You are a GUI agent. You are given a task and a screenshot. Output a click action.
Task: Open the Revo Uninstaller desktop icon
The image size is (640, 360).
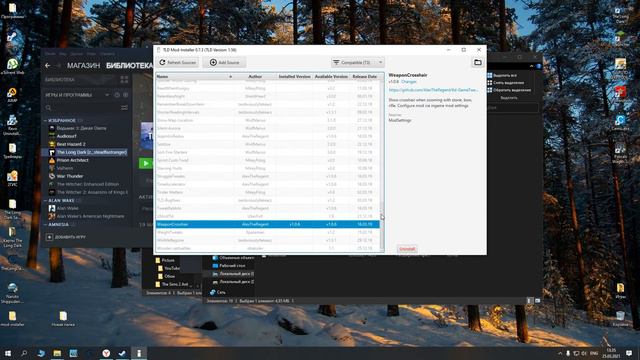tap(12, 124)
